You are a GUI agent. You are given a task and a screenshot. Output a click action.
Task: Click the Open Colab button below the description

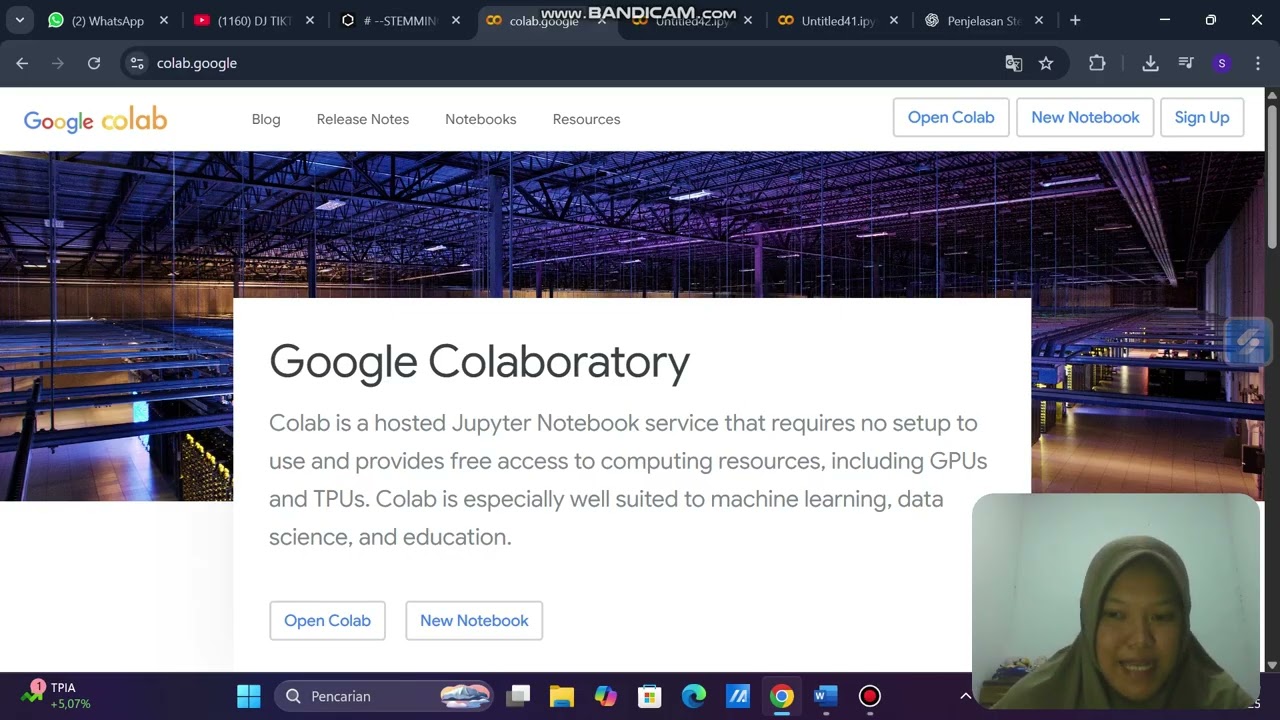327,620
